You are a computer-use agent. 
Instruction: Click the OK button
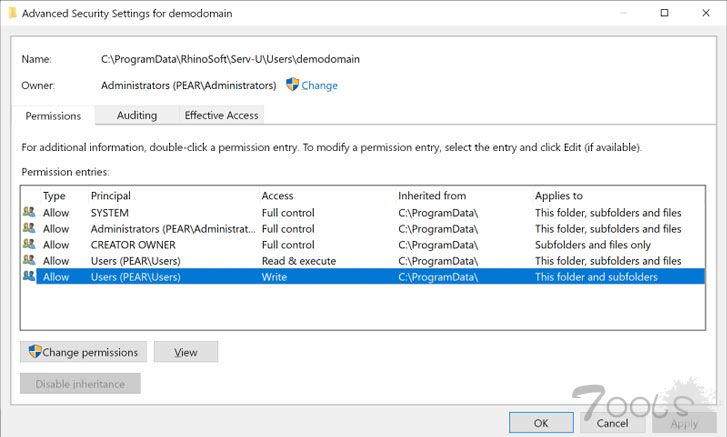(541, 423)
